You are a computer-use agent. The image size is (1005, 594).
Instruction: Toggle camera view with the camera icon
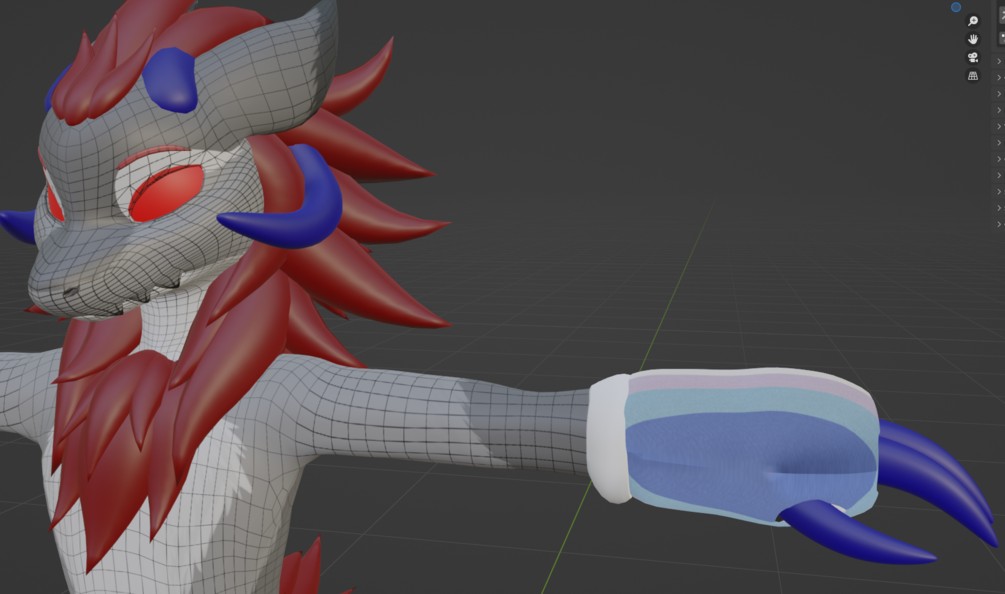(x=973, y=58)
